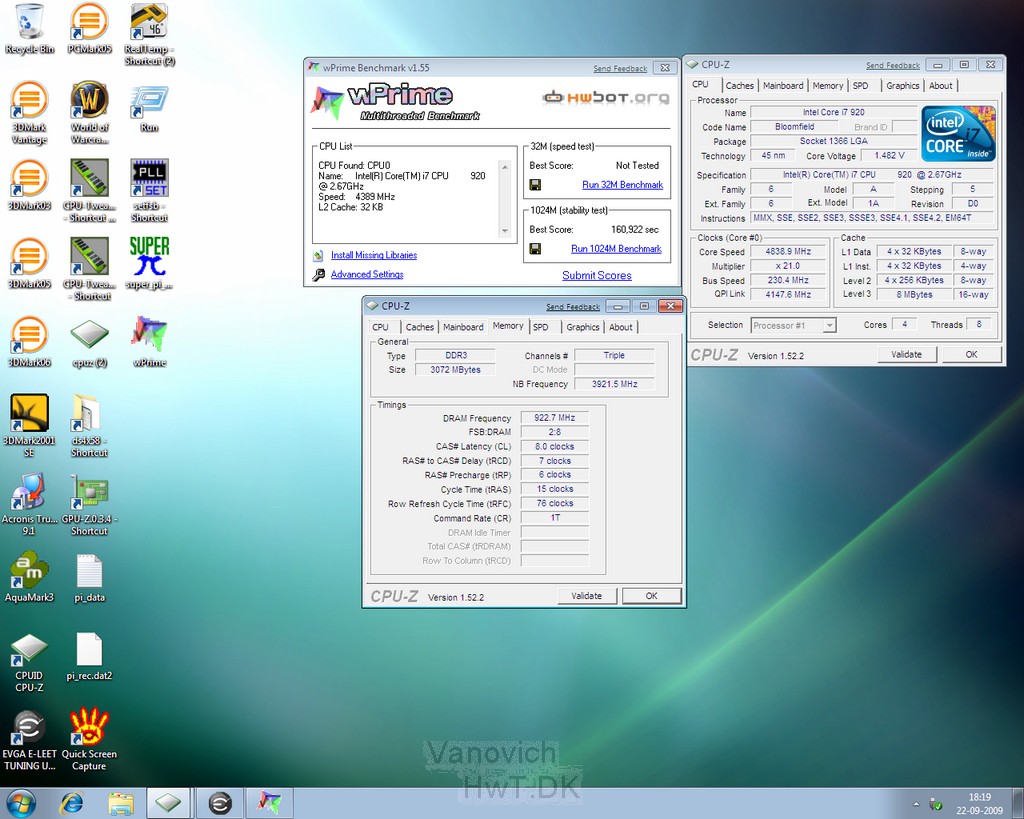
Task: Click Run 1024M Benchmark link
Action: tap(616, 249)
